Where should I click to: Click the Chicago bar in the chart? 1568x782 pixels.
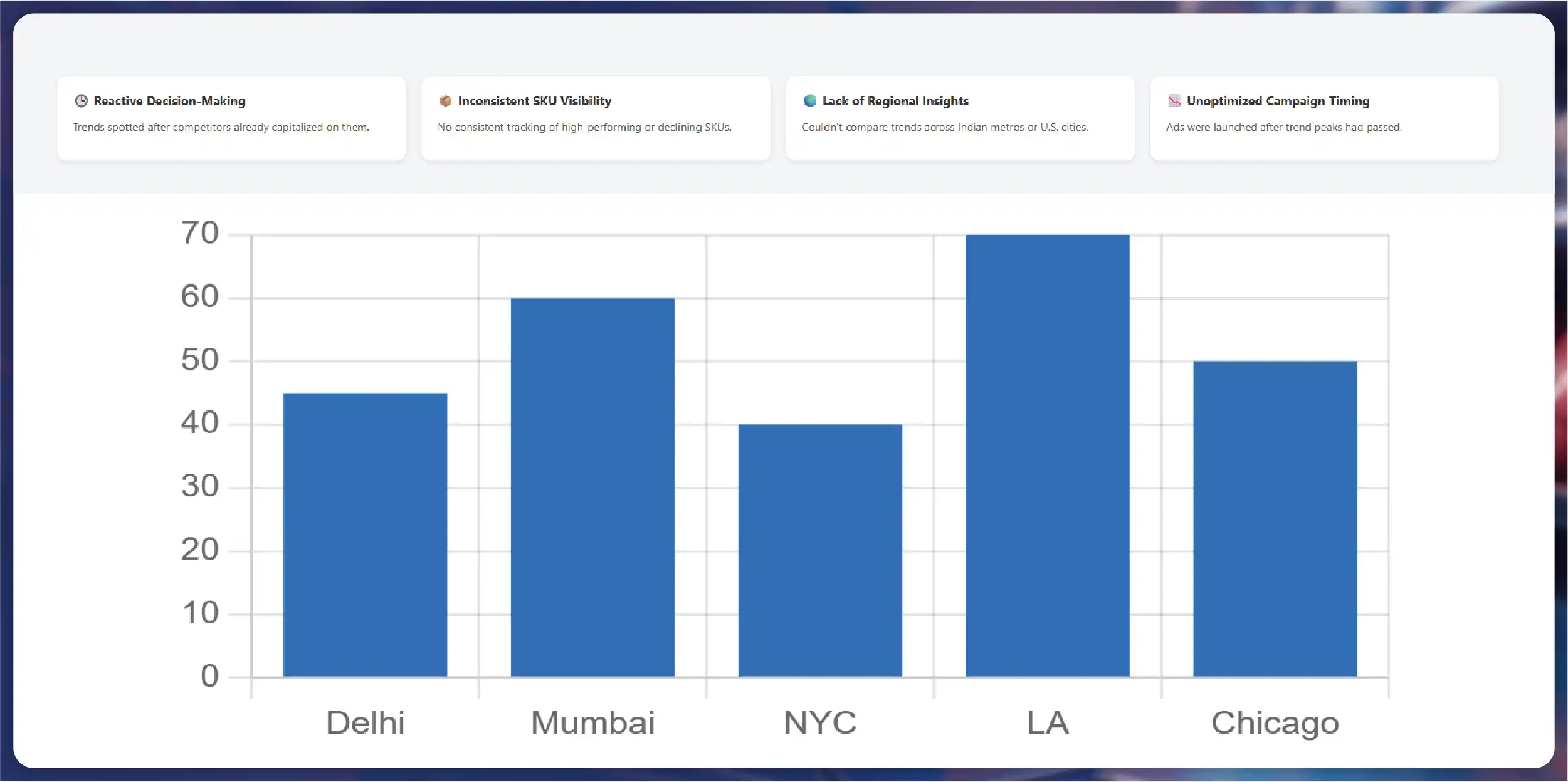click(x=1275, y=518)
